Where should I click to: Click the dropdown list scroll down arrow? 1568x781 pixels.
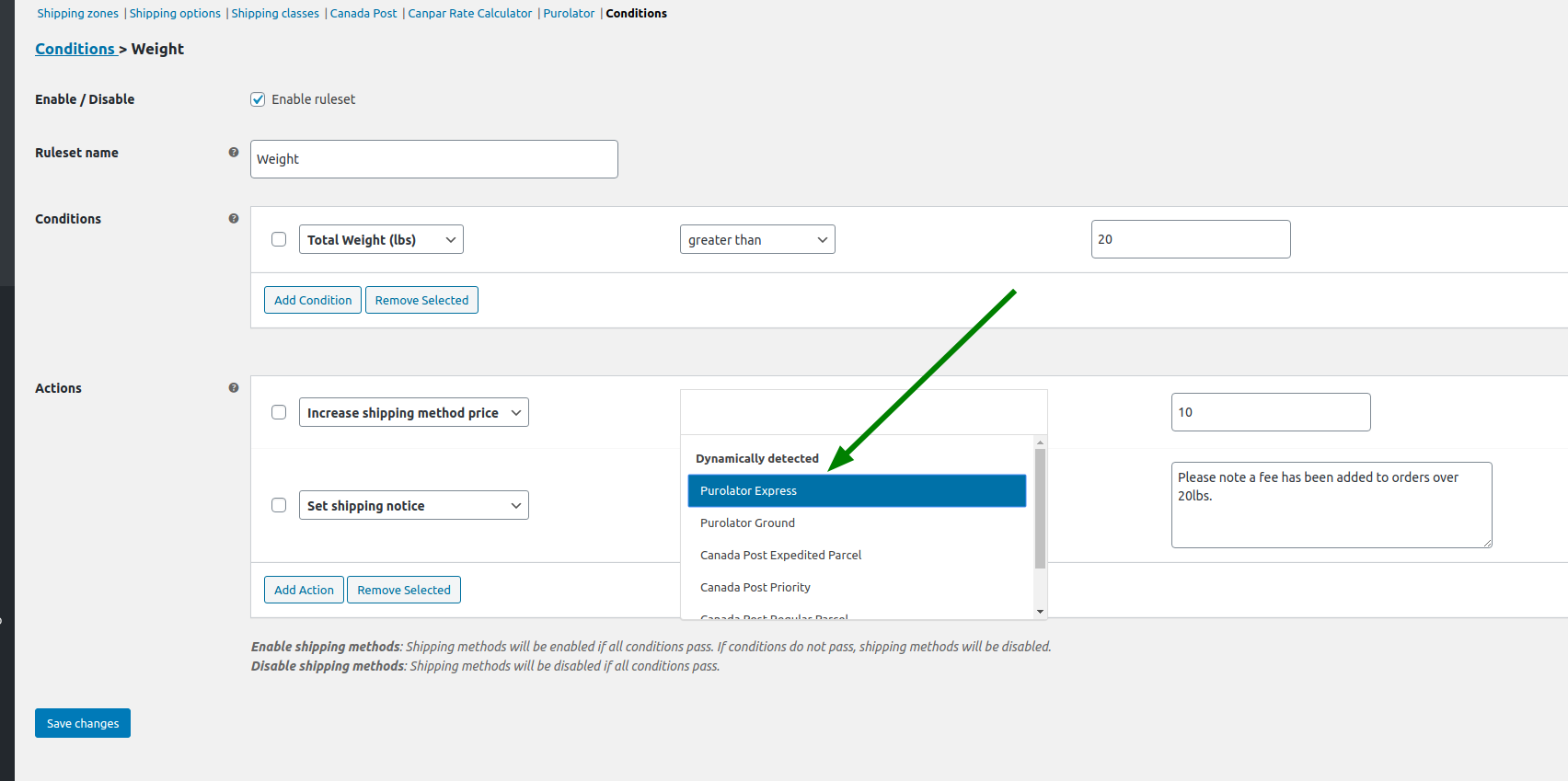(x=1040, y=612)
